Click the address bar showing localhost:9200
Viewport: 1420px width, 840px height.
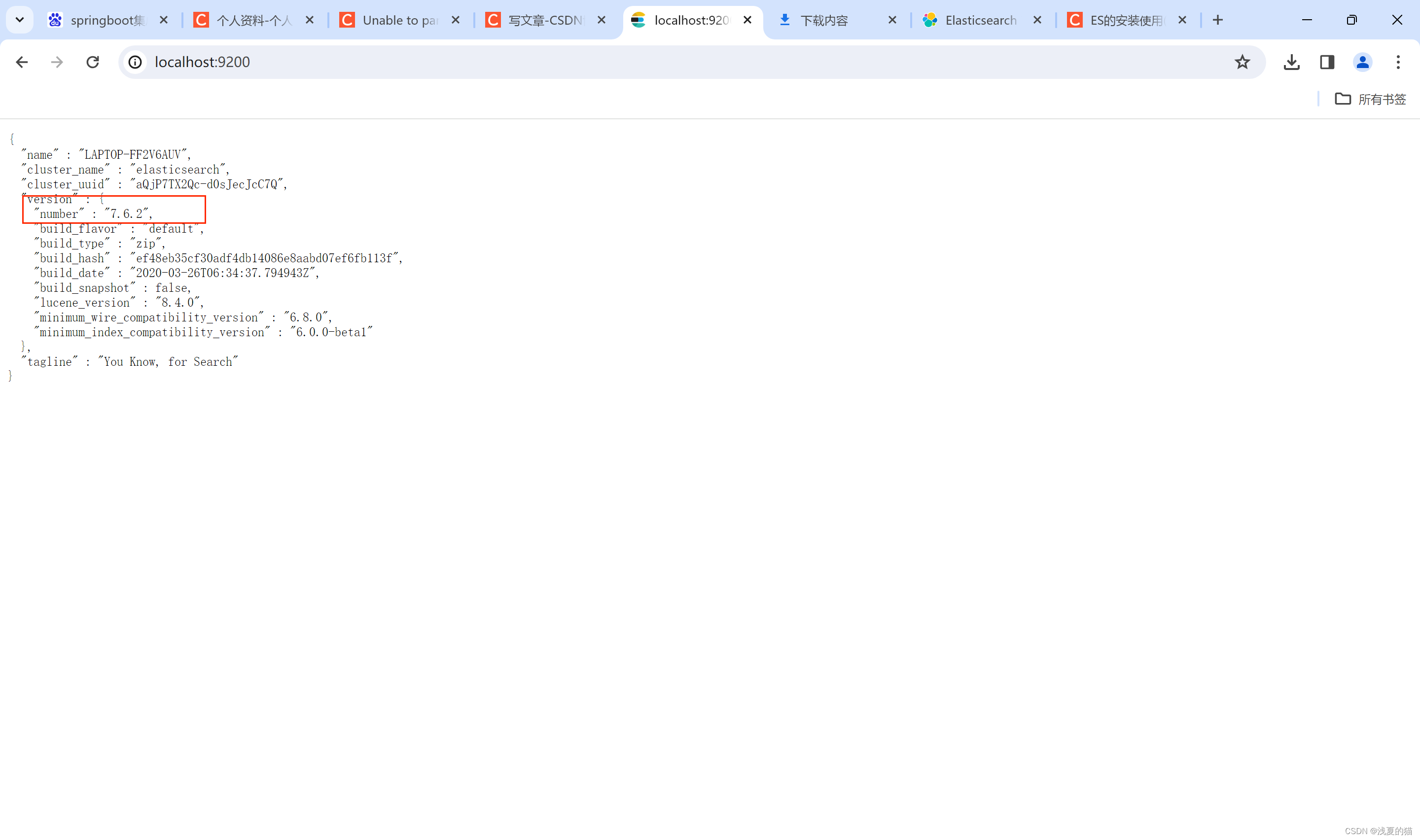679,62
